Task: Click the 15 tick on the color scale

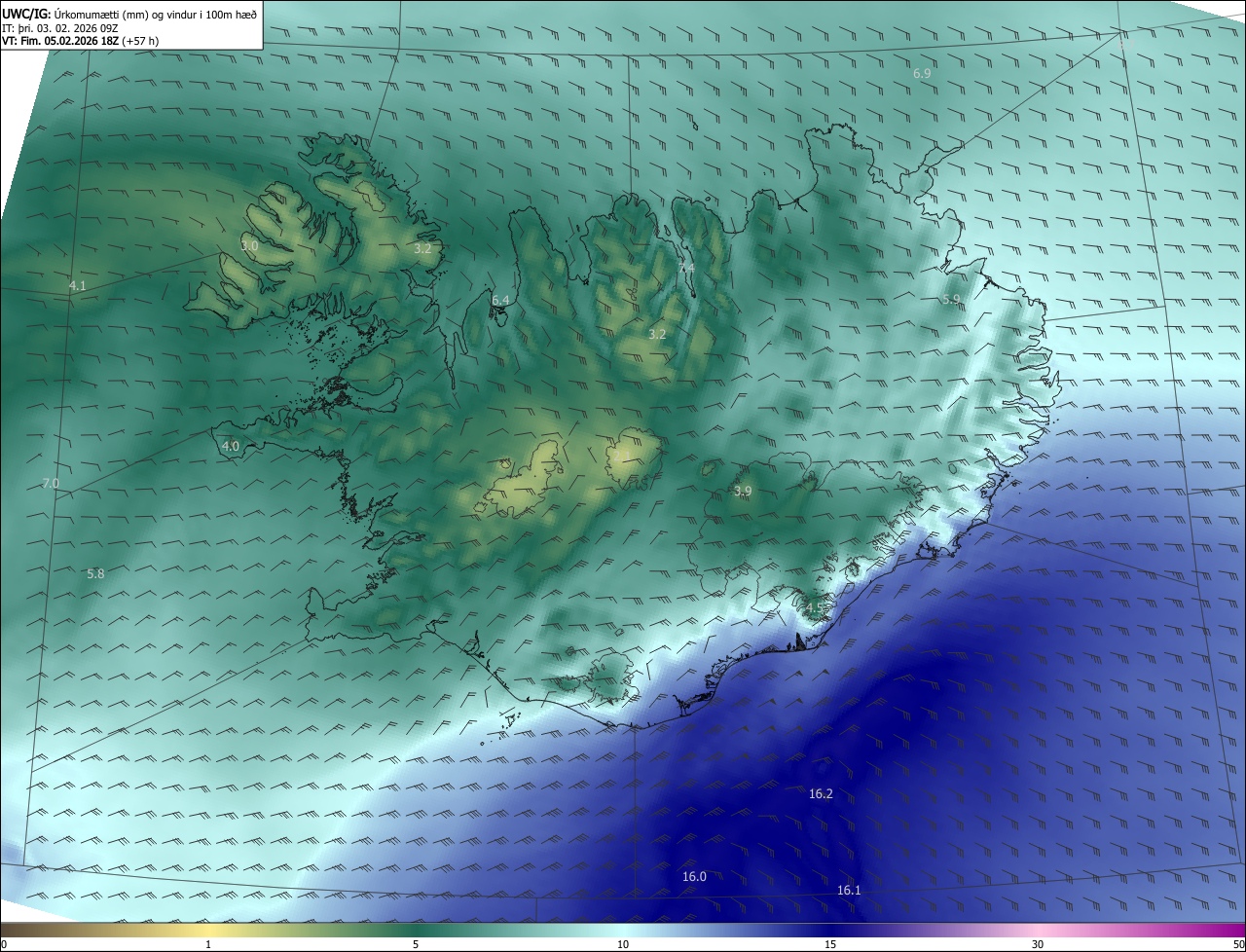Action: click(x=830, y=944)
